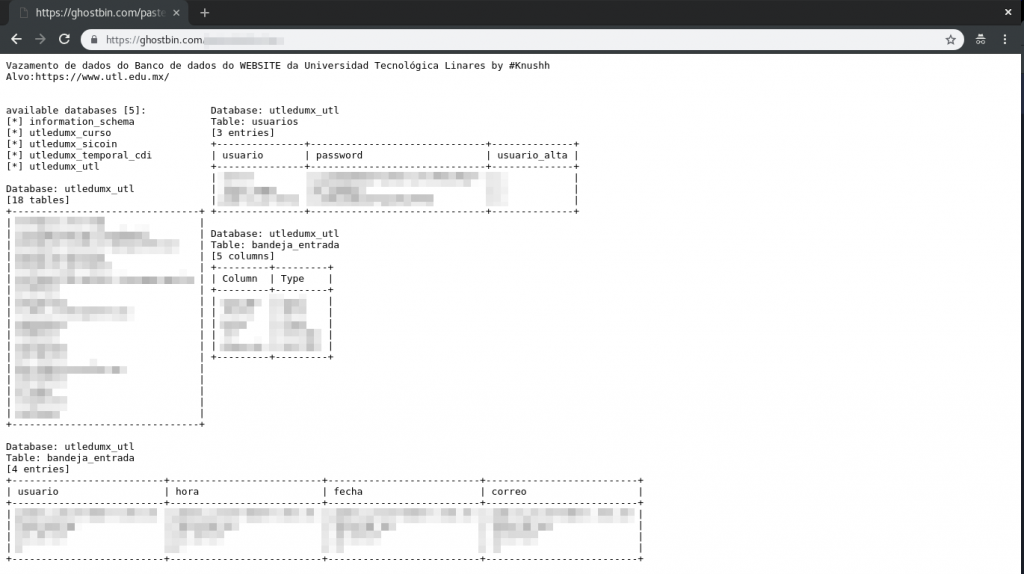1024x574 pixels.
Task: Select the 'password' column header
Action: pos(339,155)
